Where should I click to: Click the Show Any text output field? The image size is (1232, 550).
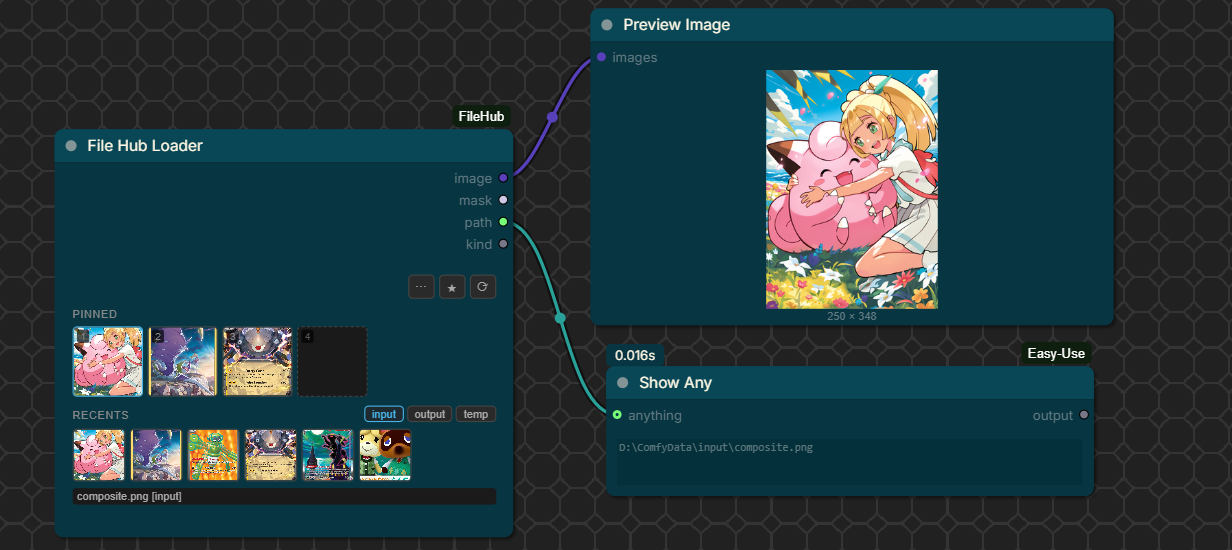coord(849,462)
